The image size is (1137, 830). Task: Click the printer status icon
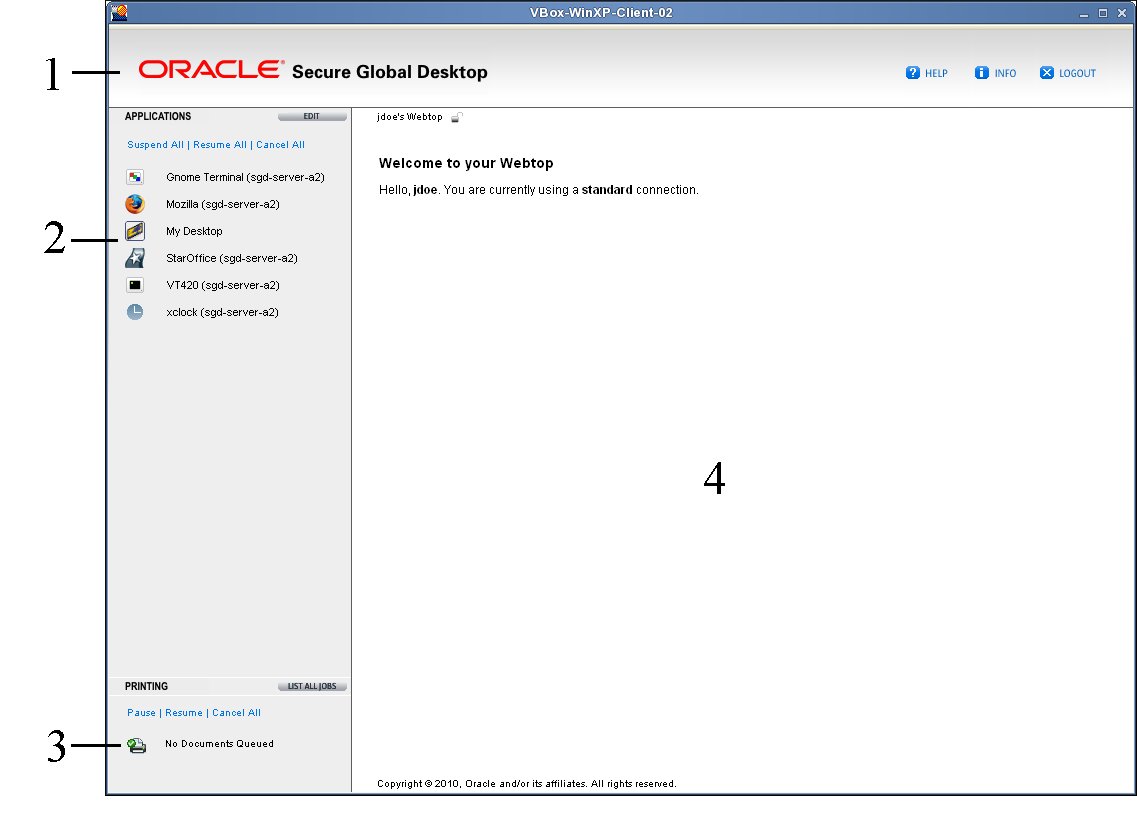pos(136,745)
